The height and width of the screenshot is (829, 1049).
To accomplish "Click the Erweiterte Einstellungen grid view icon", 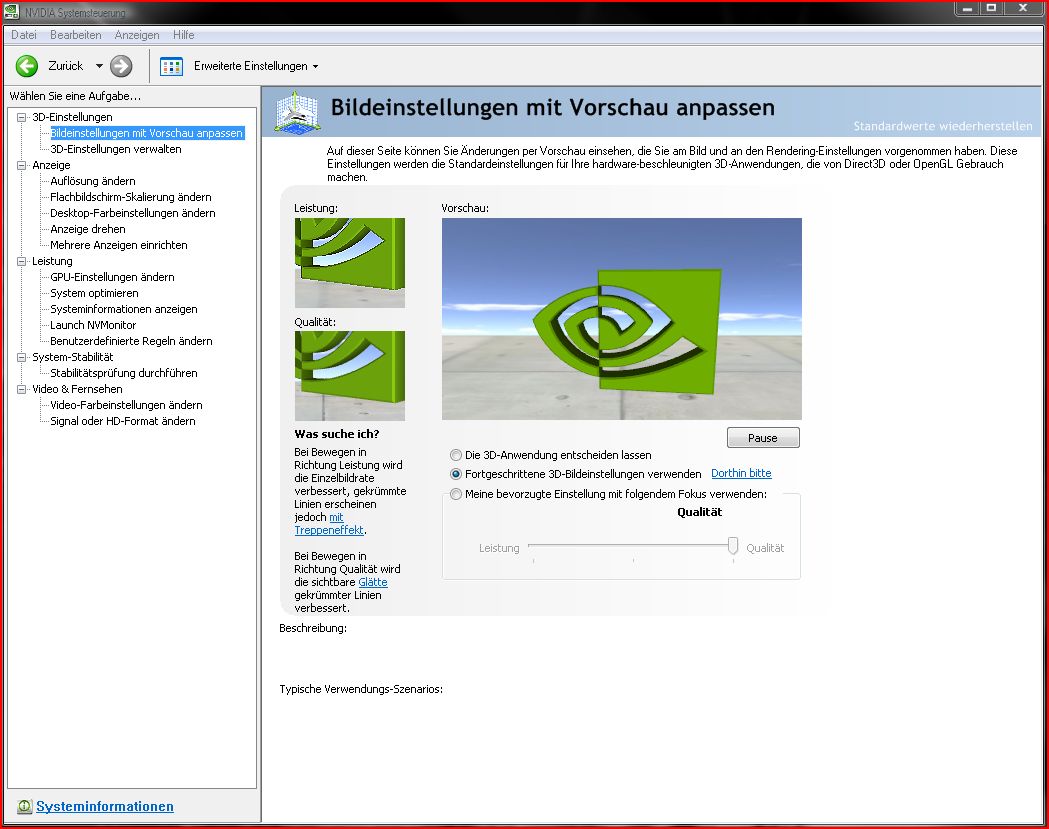I will point(171,66).
